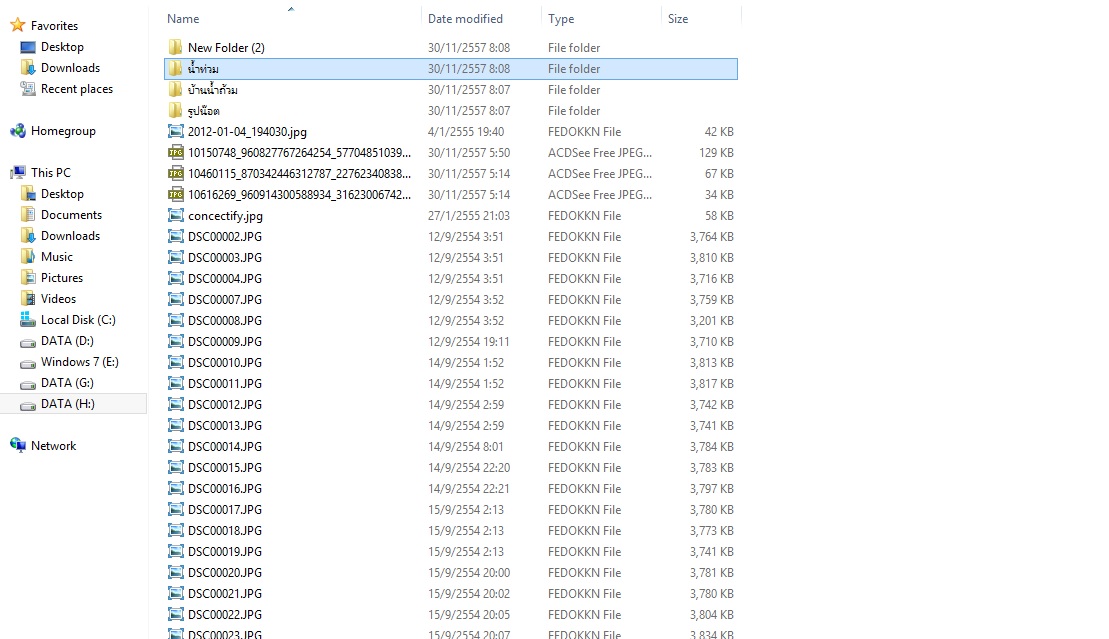Select file DSC00004.JPG
The width and height of the screenshot is (1109, 639).
click(x=451, y=279)
